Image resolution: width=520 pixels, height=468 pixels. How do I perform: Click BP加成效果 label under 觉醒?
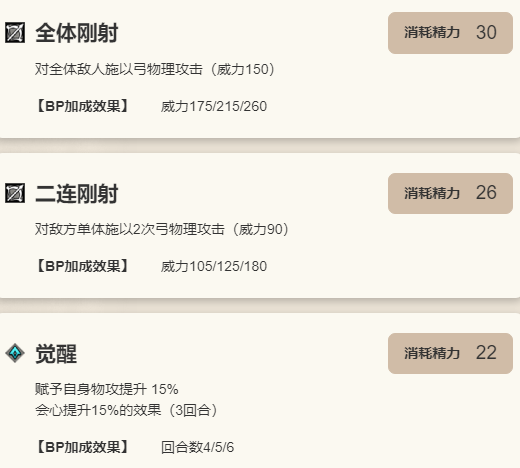pyautogui.click(x=82, y=447)
